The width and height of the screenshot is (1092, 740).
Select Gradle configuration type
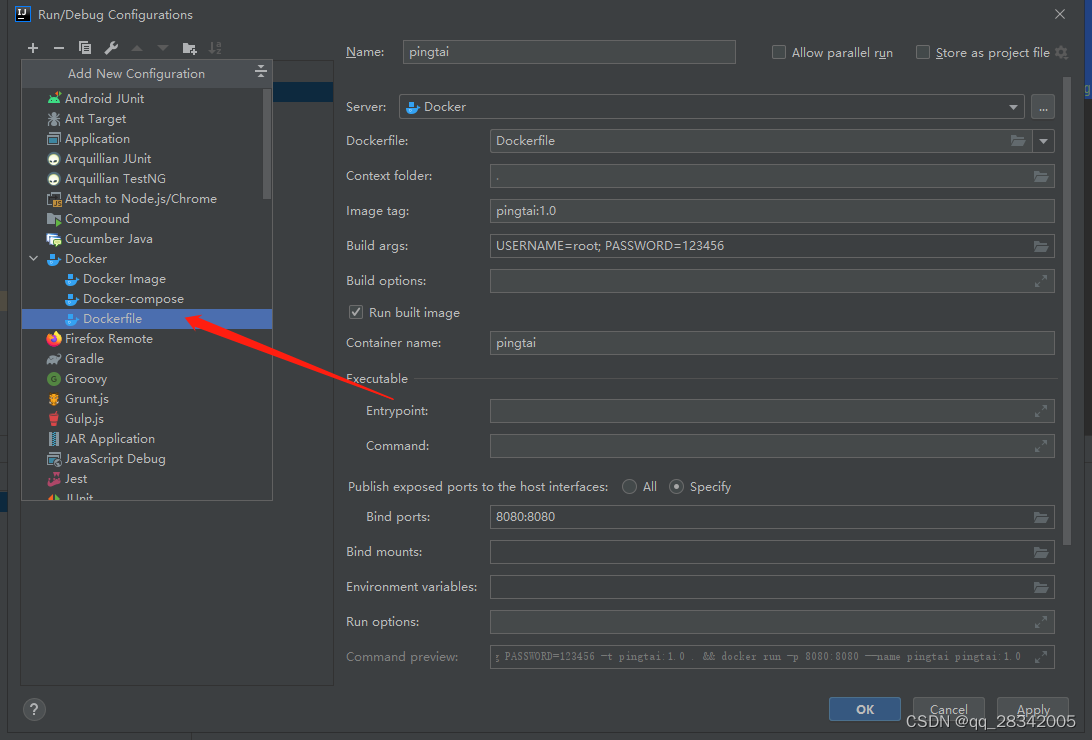(146, 359)
